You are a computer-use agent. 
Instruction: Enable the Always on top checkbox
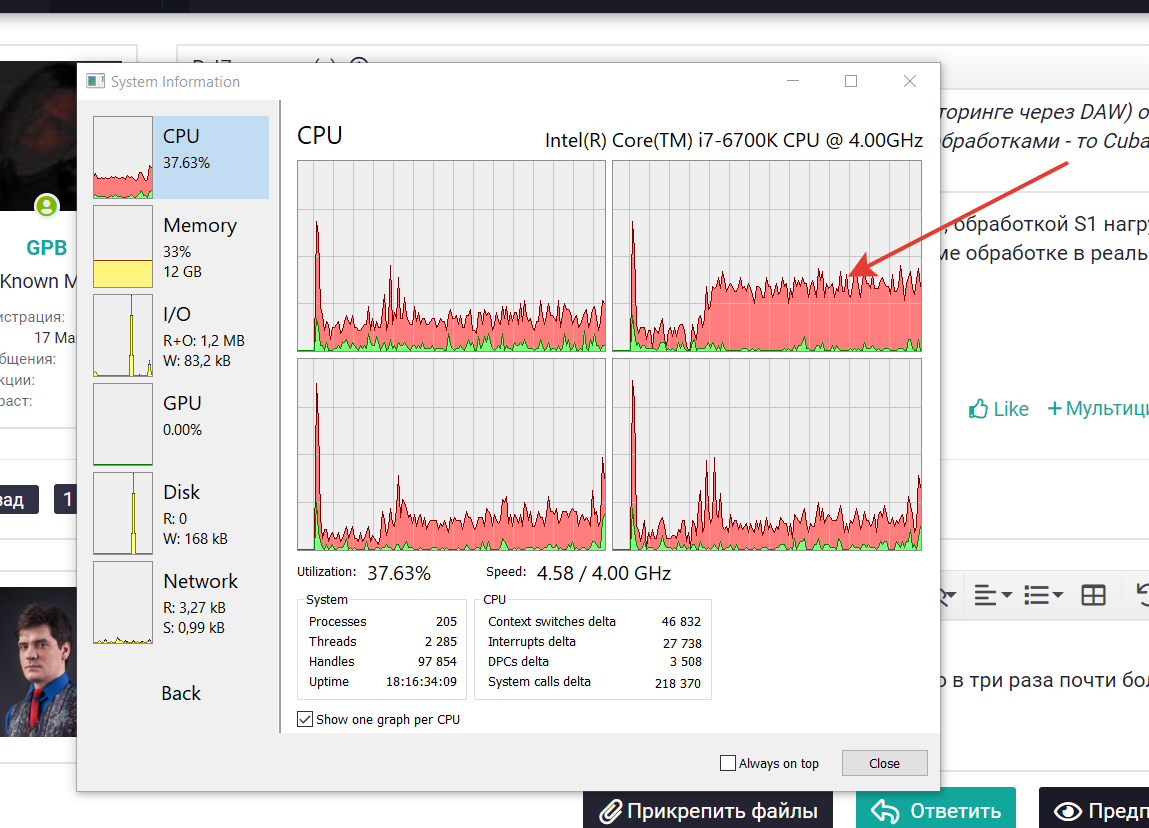tap(728, 764)
